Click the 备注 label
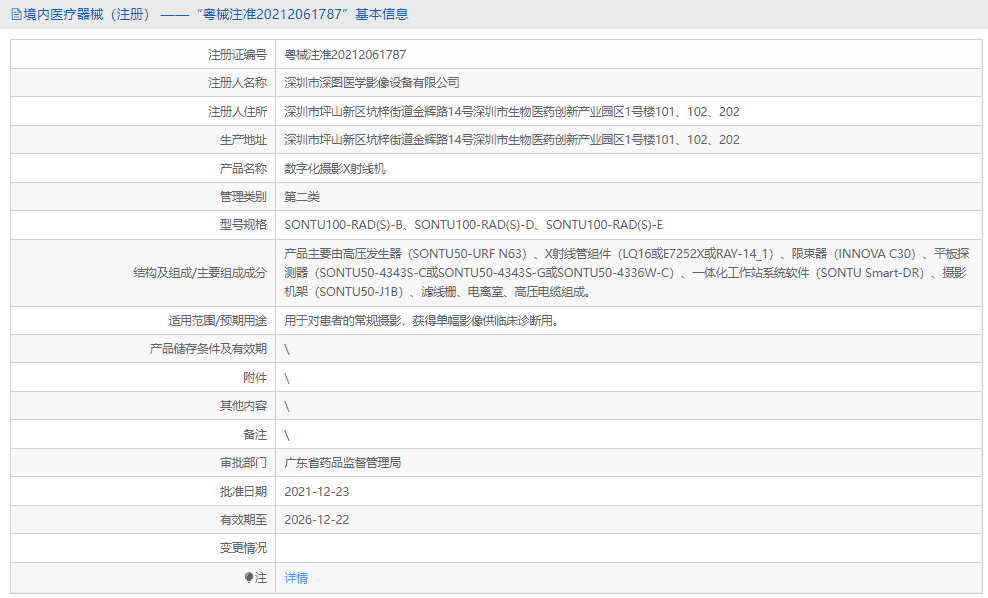988x598 pixels. [x=255, y=435]
